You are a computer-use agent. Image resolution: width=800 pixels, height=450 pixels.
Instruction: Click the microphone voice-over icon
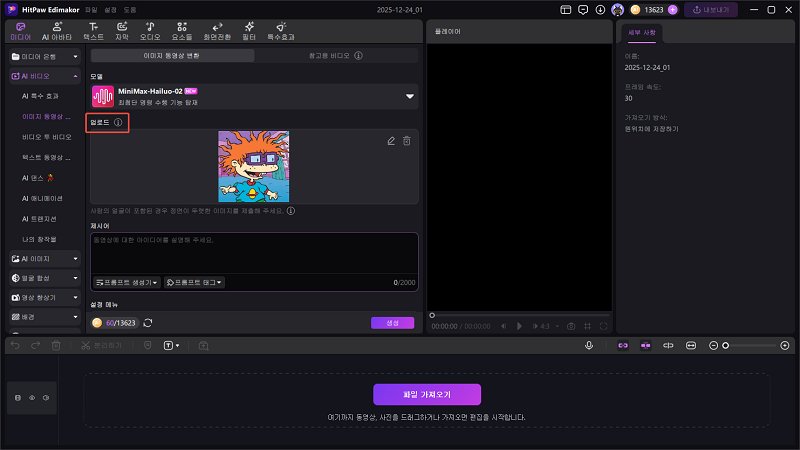coord(589,345)
